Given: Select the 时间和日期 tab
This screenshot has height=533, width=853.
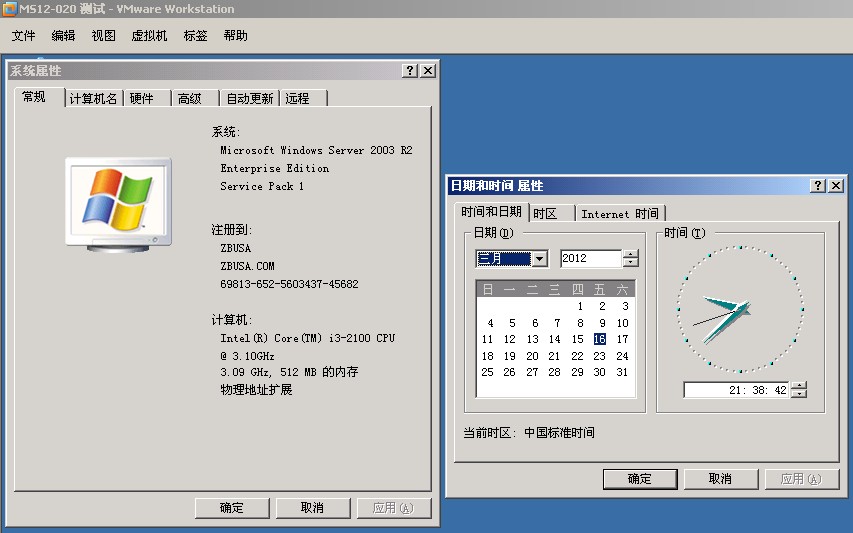Looking at the screenshot, I should pos(491,212).
